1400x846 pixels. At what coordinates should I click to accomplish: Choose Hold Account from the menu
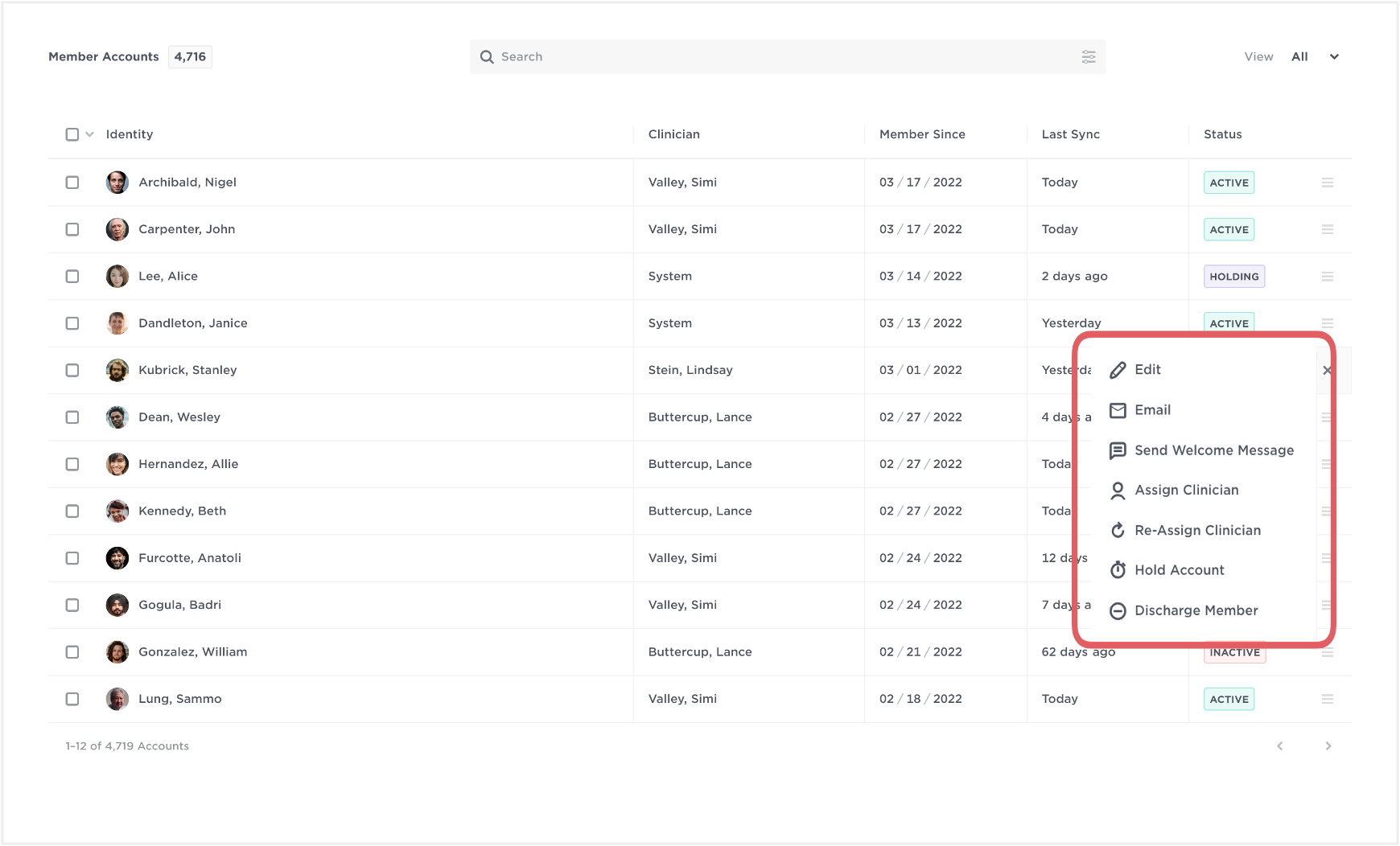1179,570
